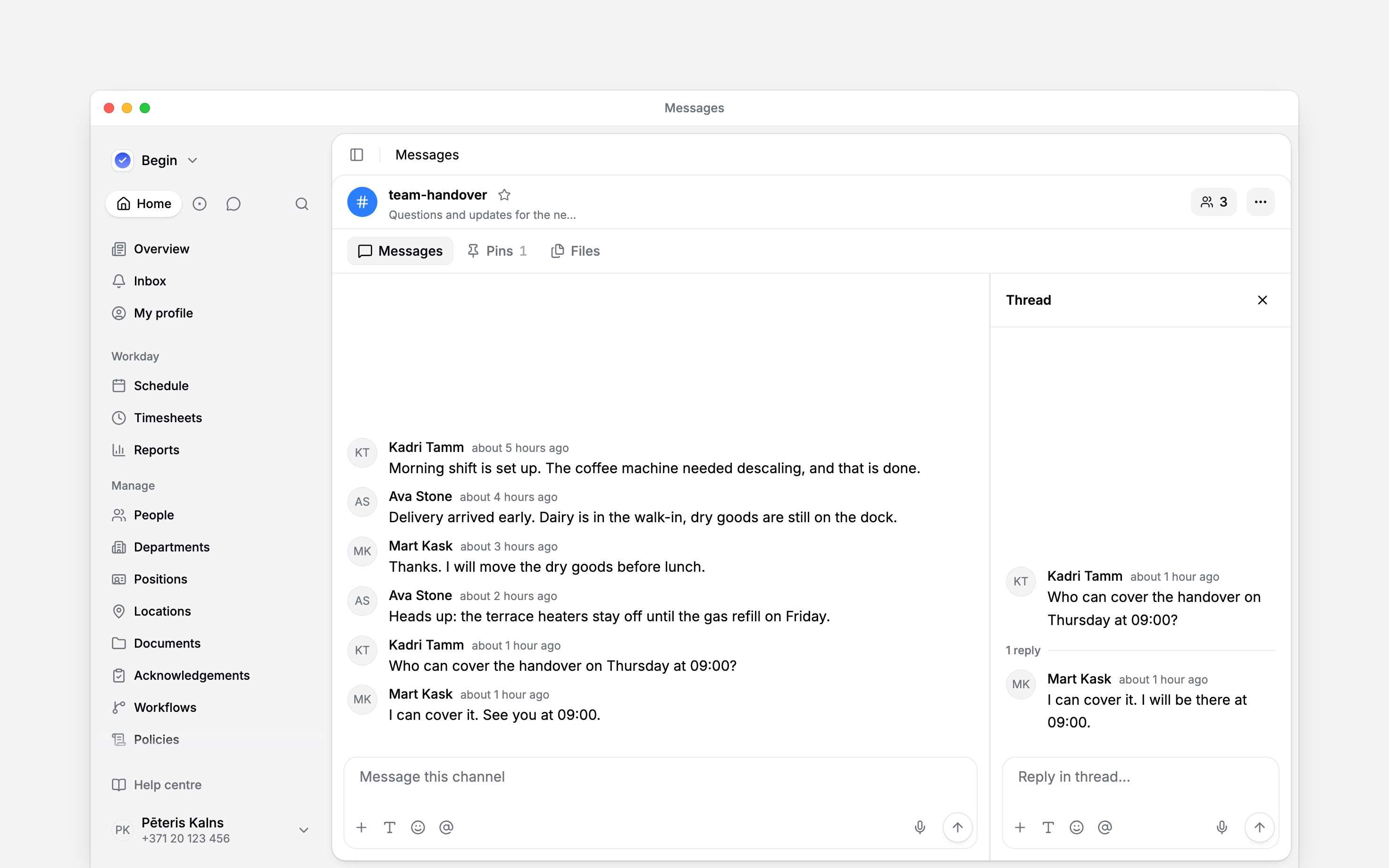
Task: Add attachment with plus in channel composer
Action: pyautogui.click(x=361, y=827)
